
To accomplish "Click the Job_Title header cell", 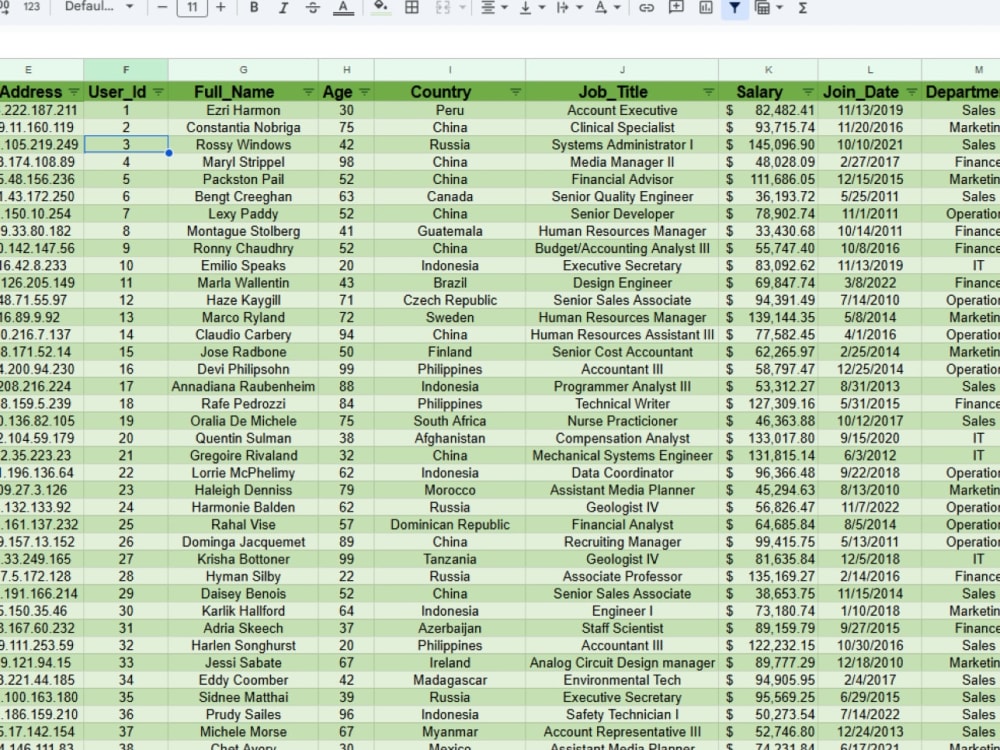I will pos(622,92).
